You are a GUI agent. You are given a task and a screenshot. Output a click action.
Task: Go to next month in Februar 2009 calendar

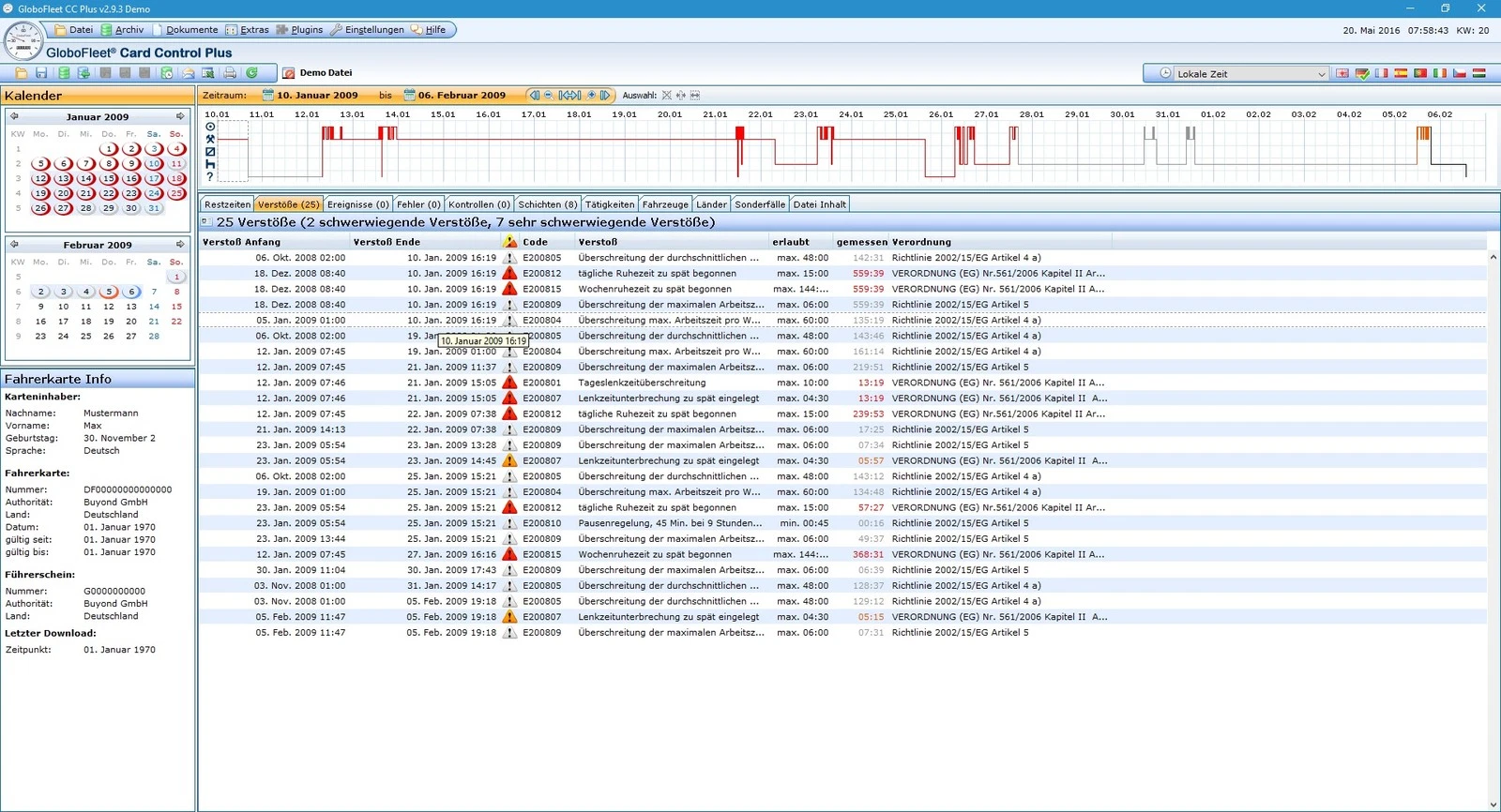coord(180,244)
